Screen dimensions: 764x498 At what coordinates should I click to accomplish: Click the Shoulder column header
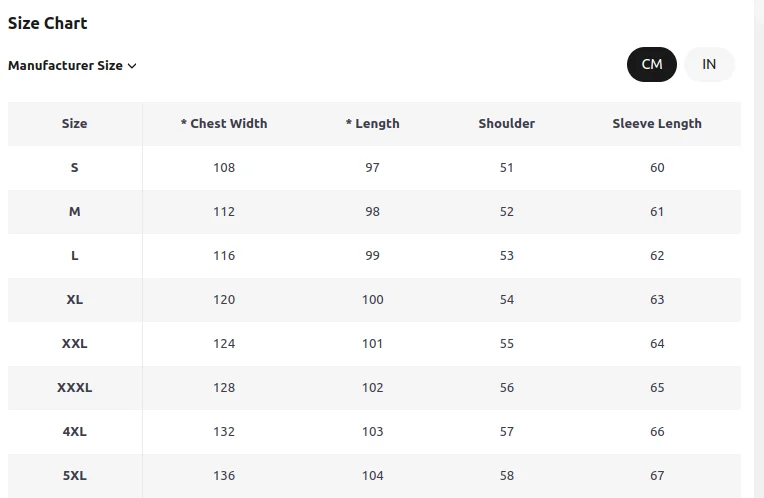(507, 123)
